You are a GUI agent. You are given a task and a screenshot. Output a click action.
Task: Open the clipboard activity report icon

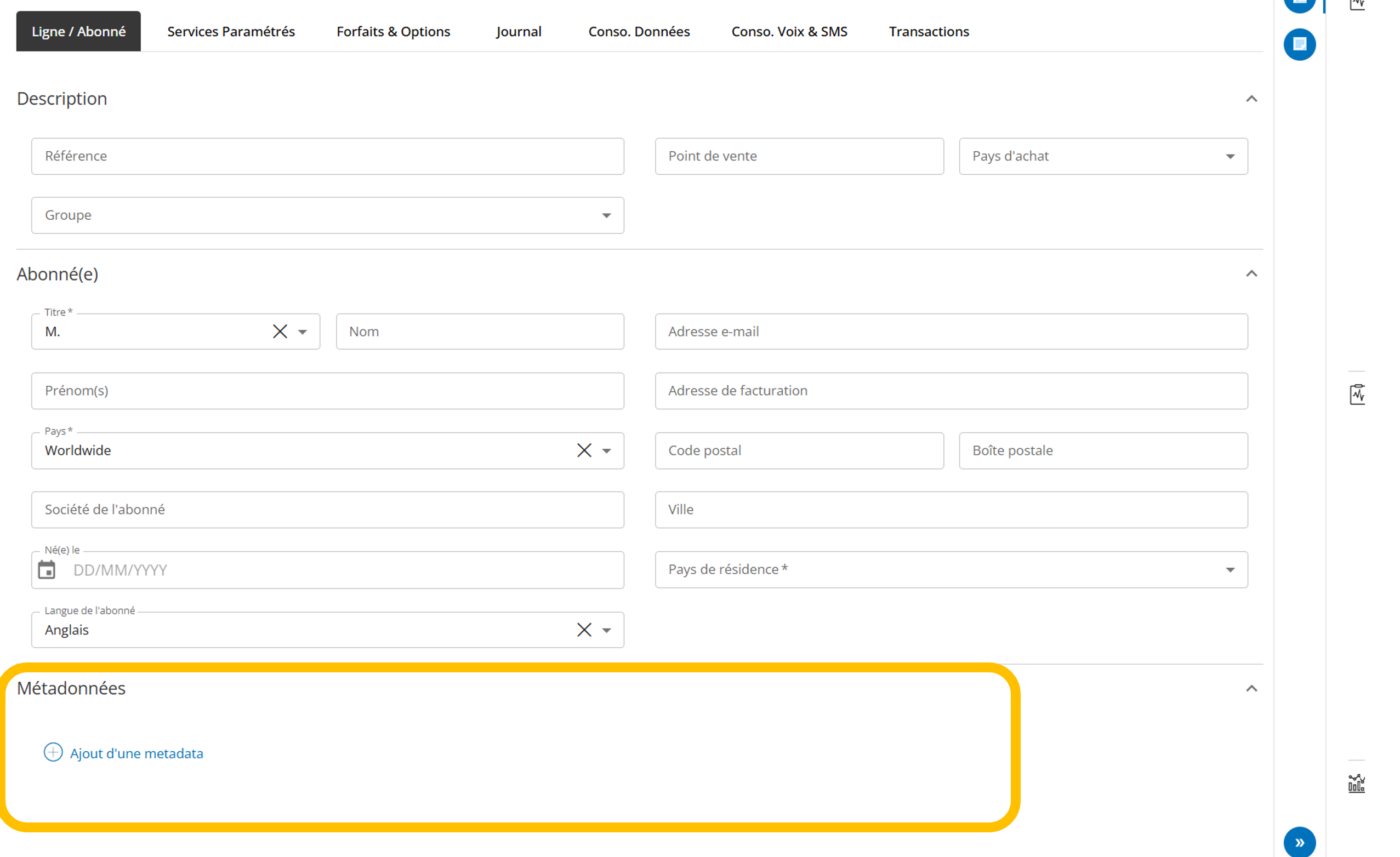(x=1357, y=394)
